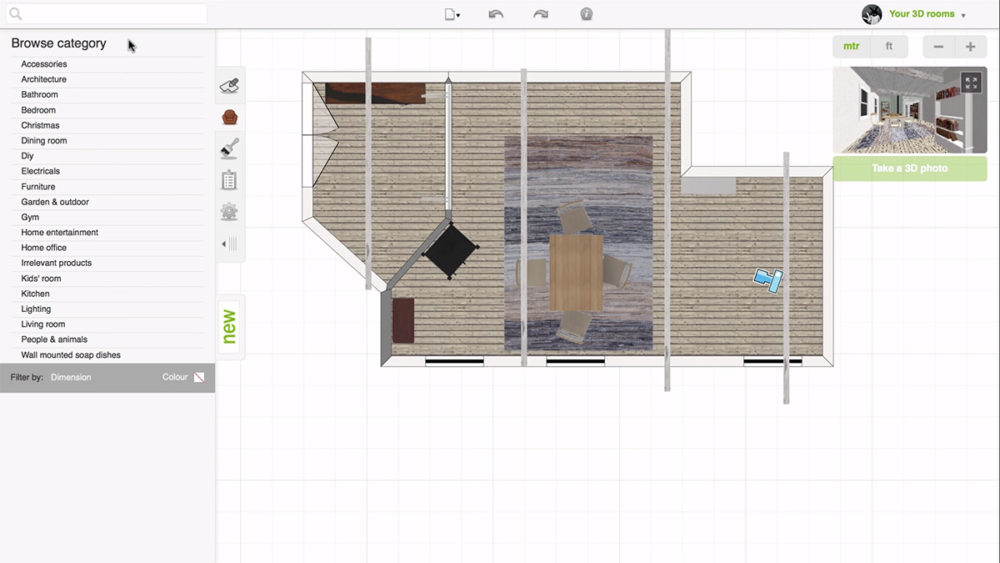Click the search magnifier icon
Image resolution: width=1000 pixels, height=563 pixels.
15,13
